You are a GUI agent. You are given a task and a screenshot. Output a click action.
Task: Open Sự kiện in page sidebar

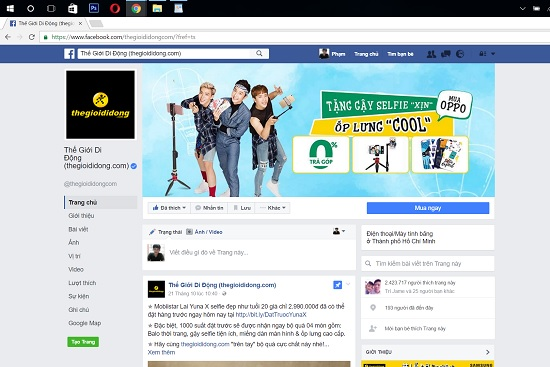point(79,296)
